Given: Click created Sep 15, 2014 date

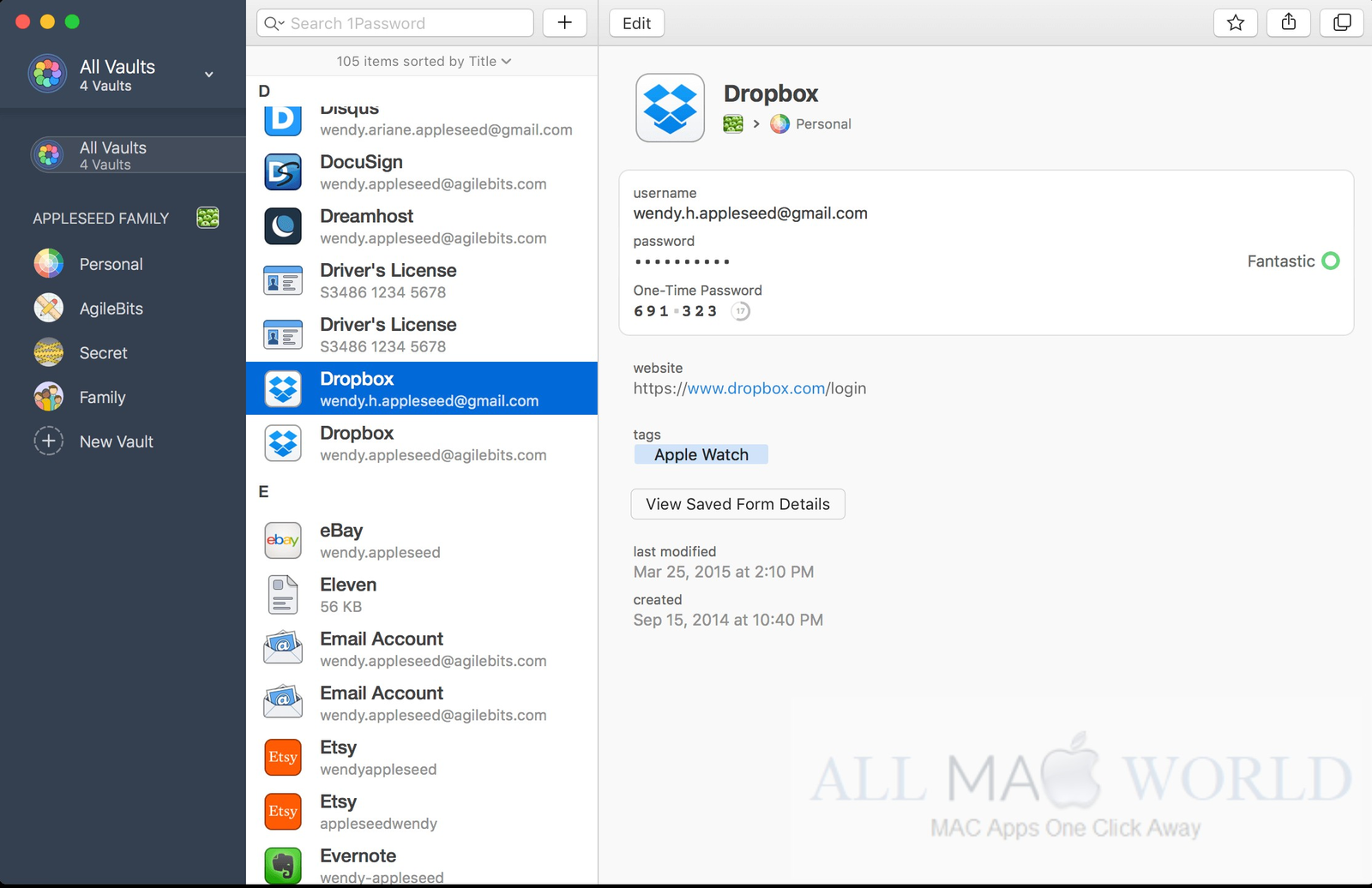Looking at the screenshot, I should (728, 620).
